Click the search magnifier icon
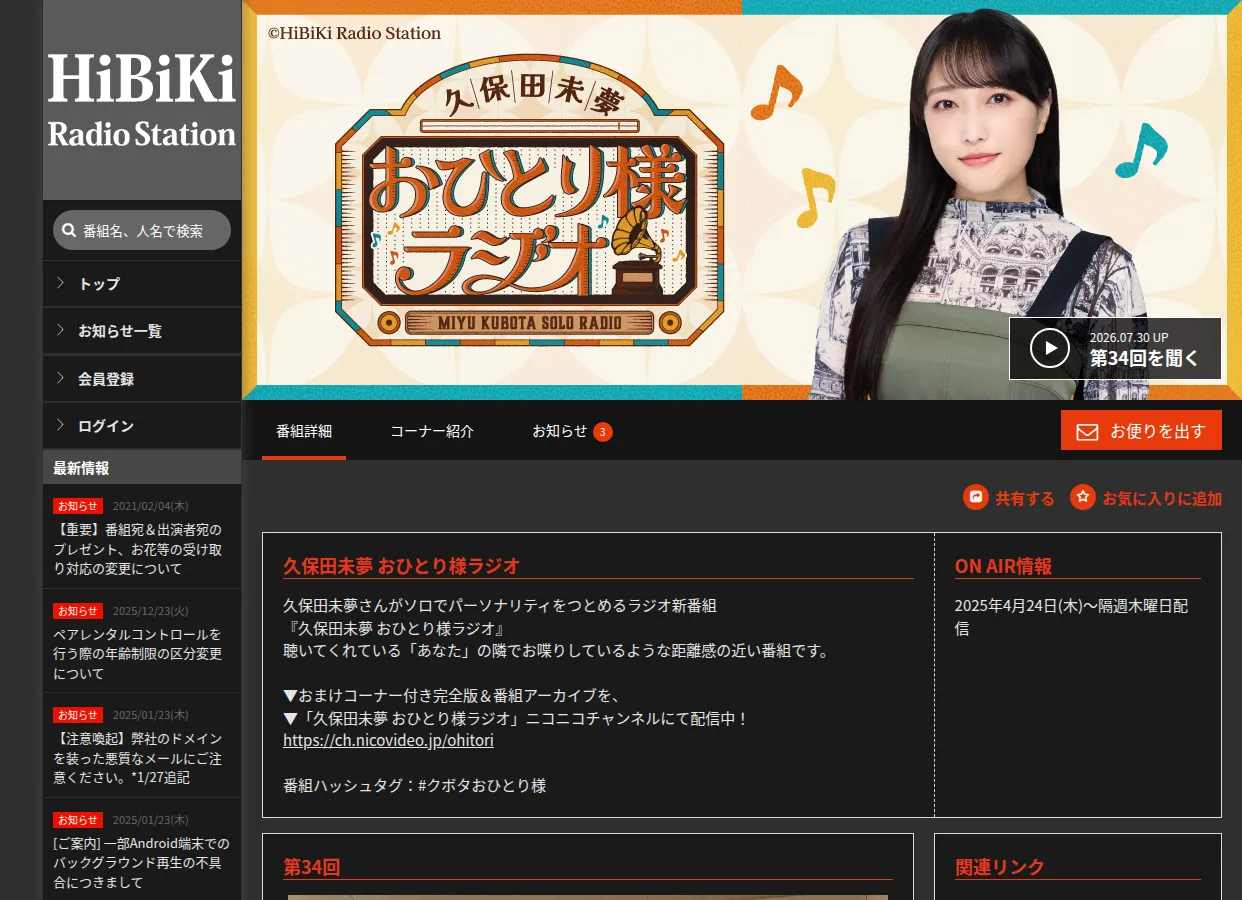 [68, 231]
